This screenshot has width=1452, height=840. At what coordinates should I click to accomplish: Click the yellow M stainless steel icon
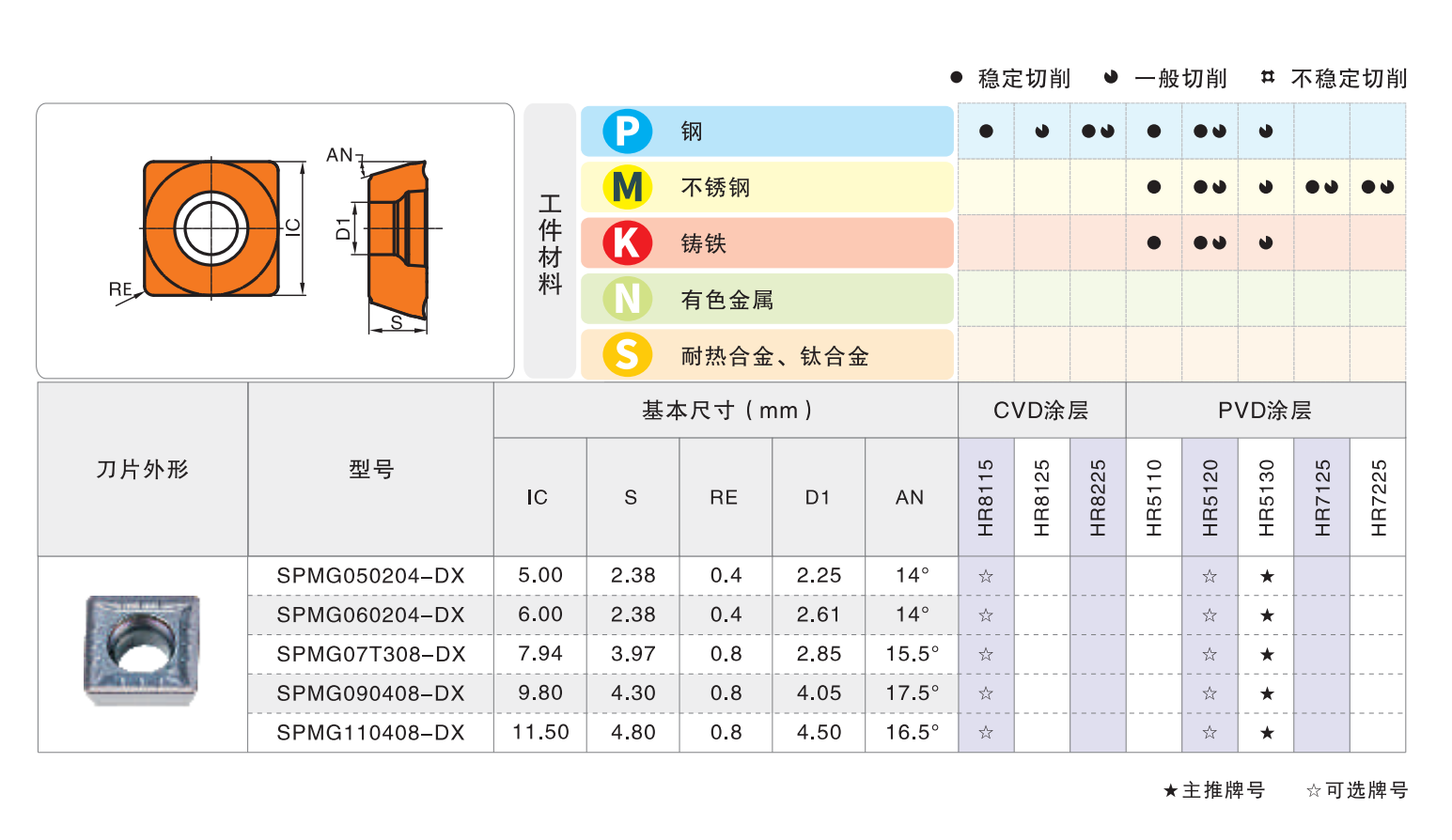(627, 187)
